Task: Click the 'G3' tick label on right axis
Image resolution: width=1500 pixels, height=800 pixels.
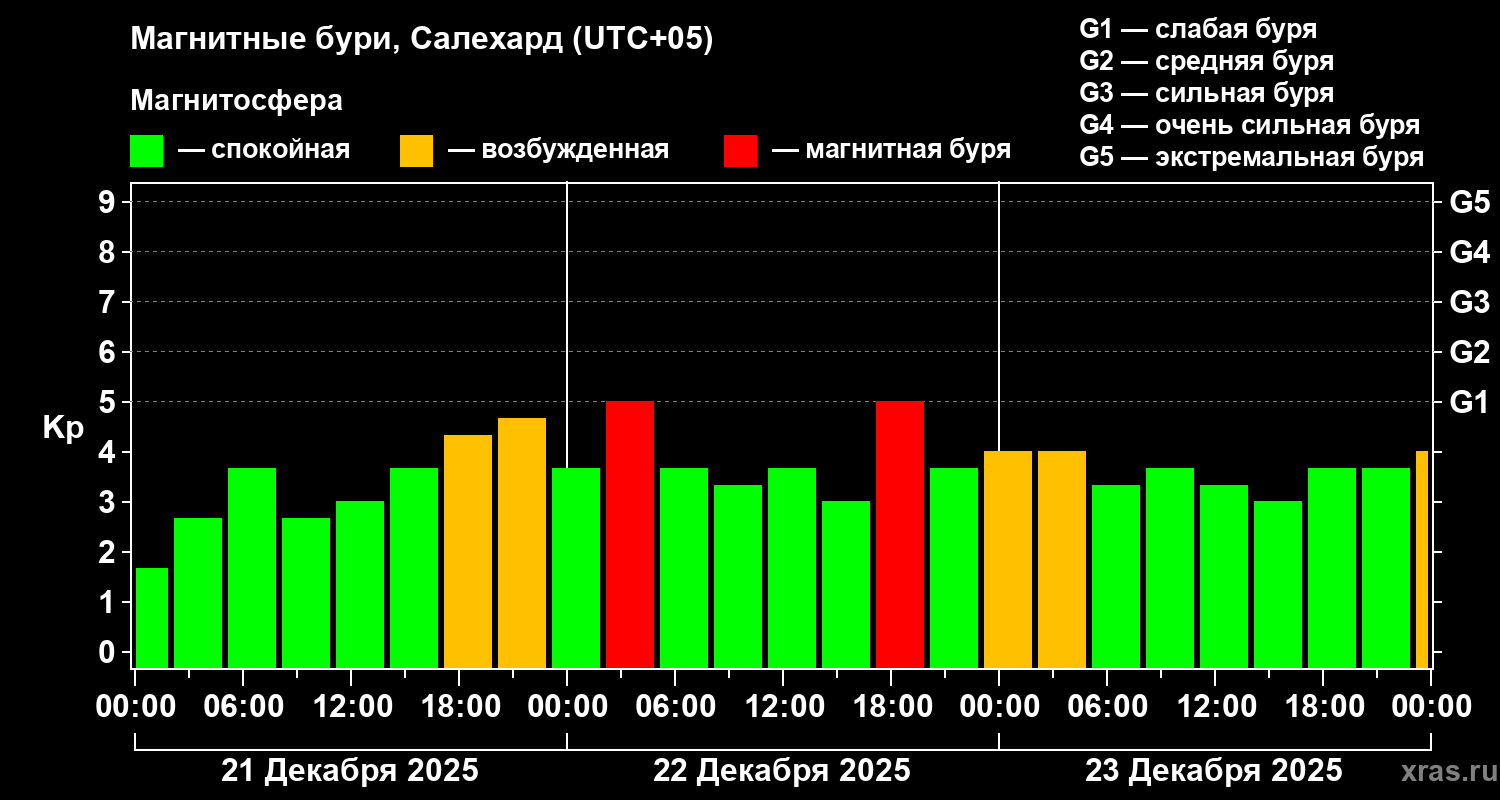Action: [1469, 302]
